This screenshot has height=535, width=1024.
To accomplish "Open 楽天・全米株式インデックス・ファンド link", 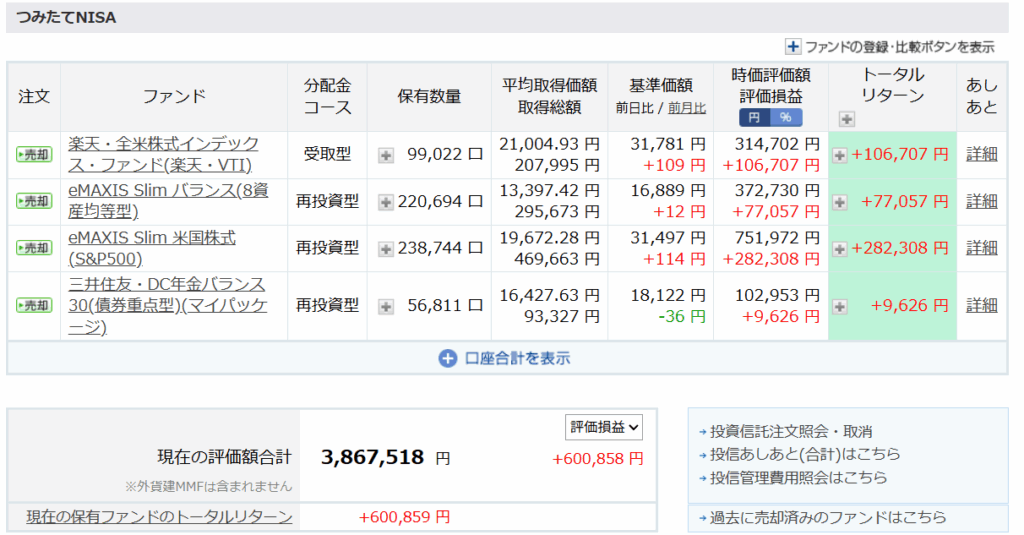I will pos(163,154).
